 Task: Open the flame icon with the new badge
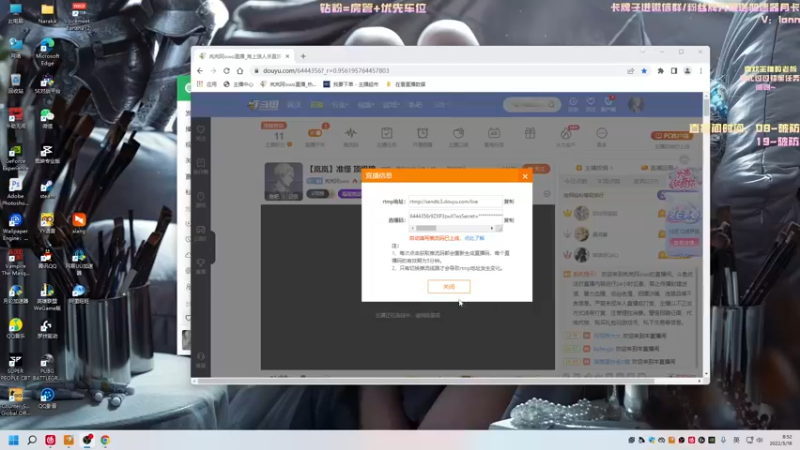pyautogui.click(x=566, y=134)
